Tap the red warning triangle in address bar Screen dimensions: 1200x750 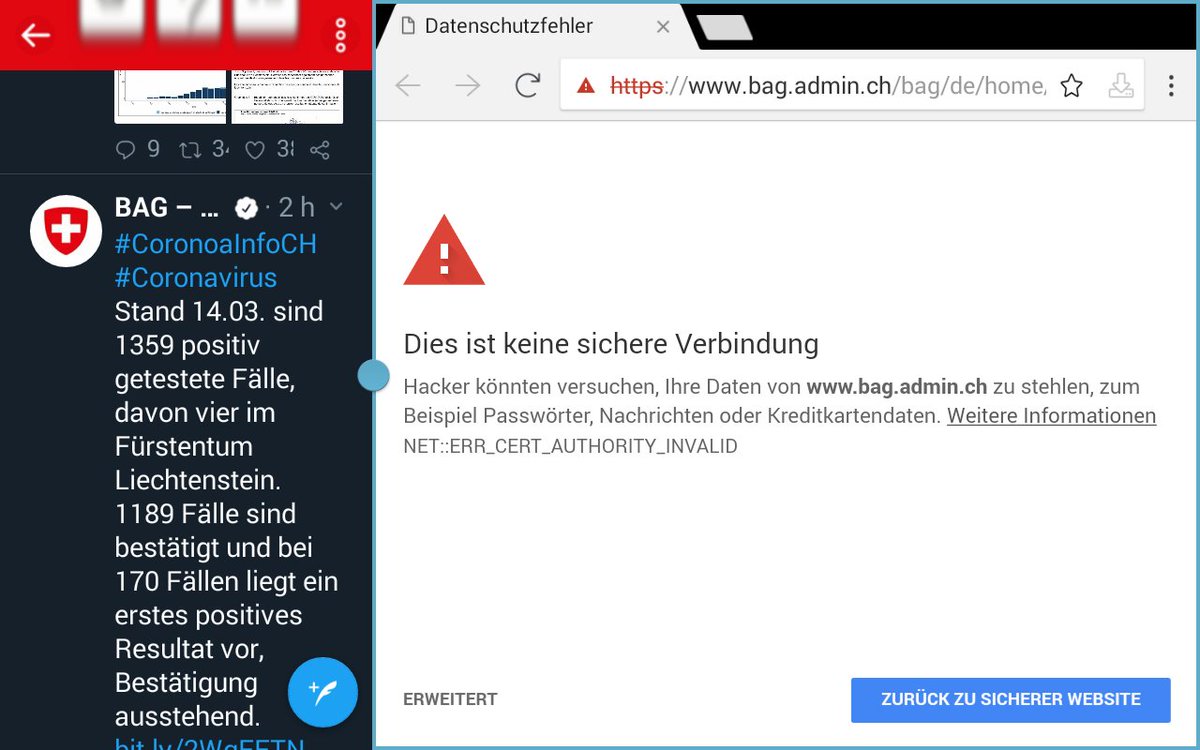[586, 86]
